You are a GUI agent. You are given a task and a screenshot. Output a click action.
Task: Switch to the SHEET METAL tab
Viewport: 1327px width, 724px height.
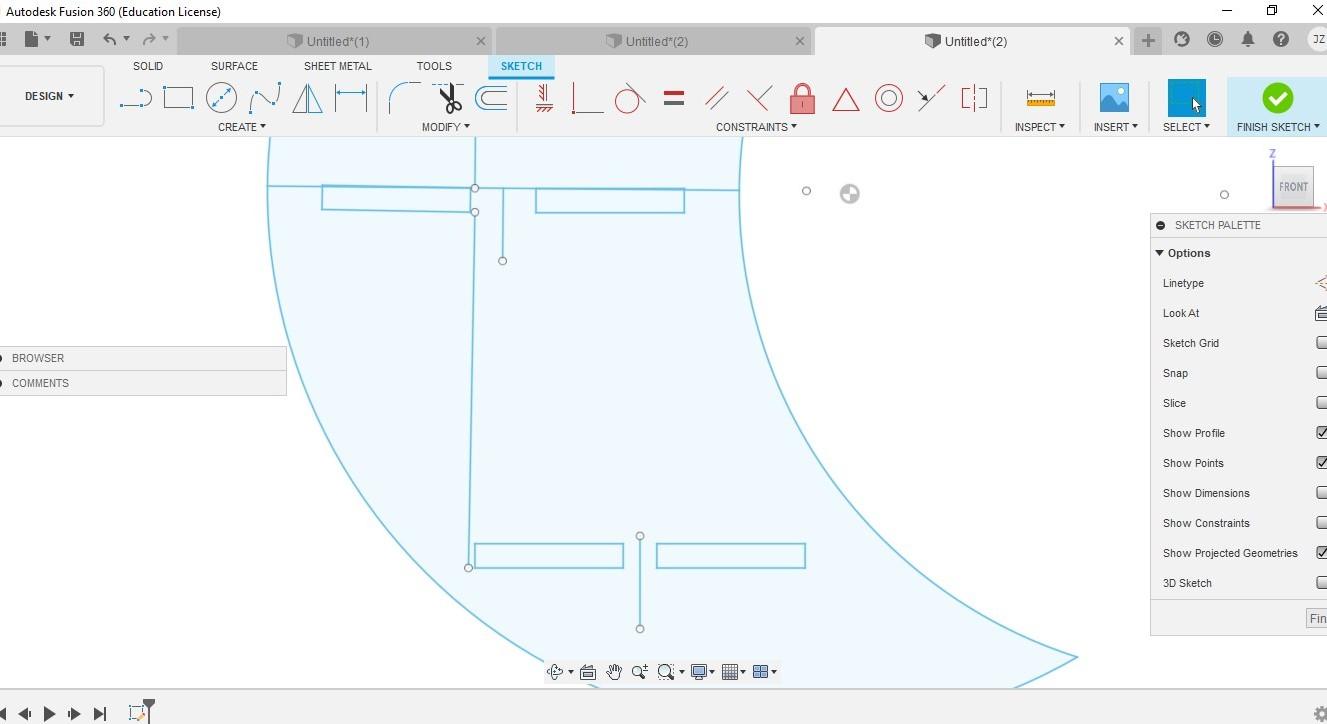coord(338,66)
